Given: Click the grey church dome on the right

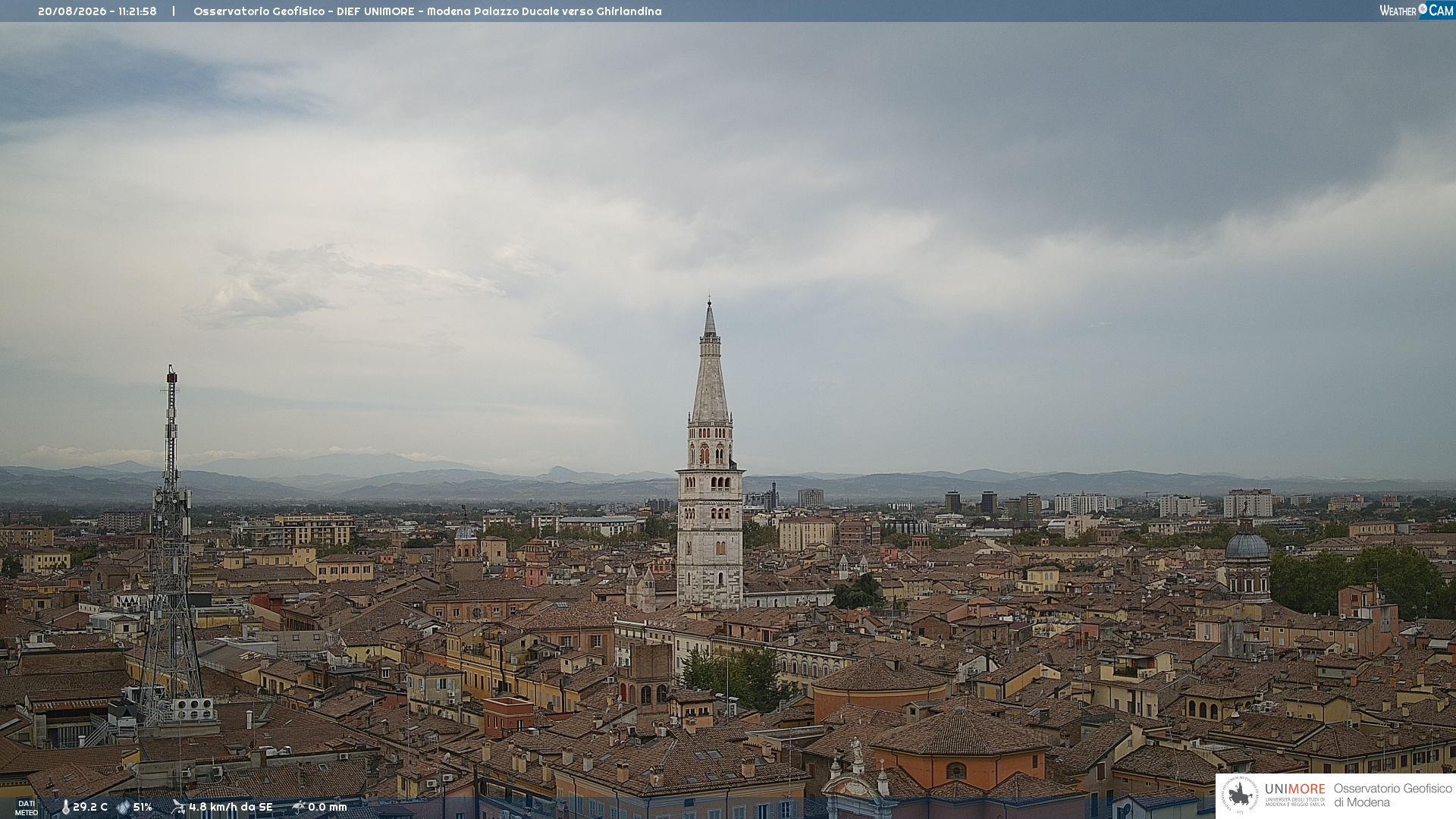Looking at the screenshot, I should (1247, 544).
